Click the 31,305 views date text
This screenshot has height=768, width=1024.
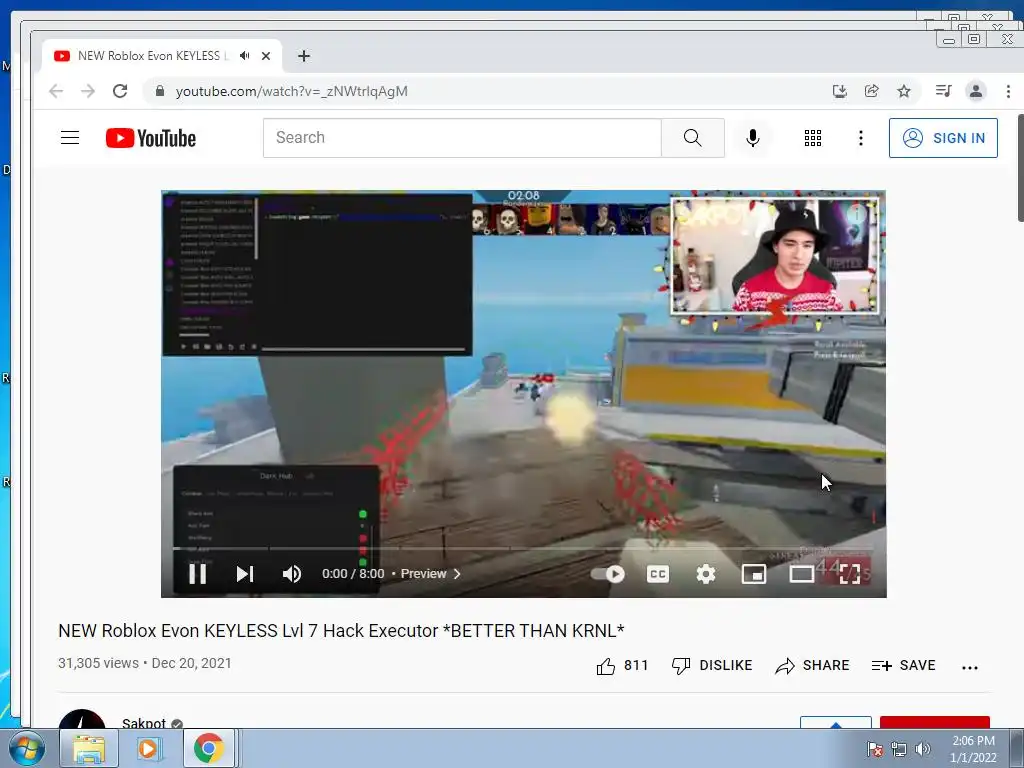tap(145, 664)
